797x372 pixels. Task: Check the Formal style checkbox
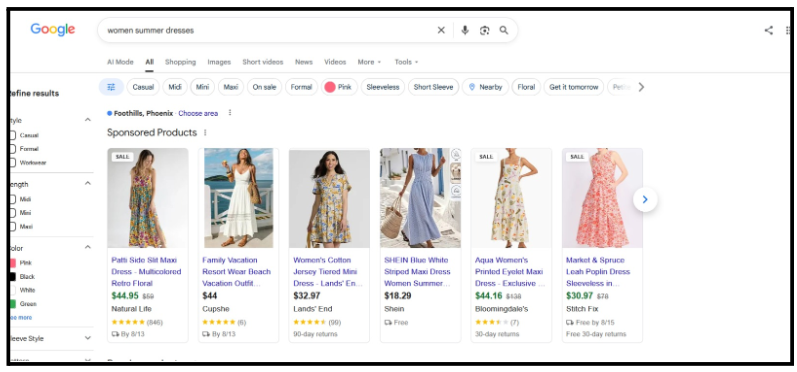[x=12, y=149]
